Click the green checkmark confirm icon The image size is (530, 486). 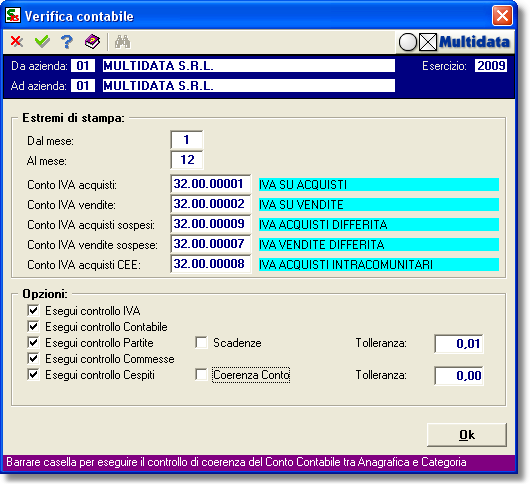[x=42, y=42]
